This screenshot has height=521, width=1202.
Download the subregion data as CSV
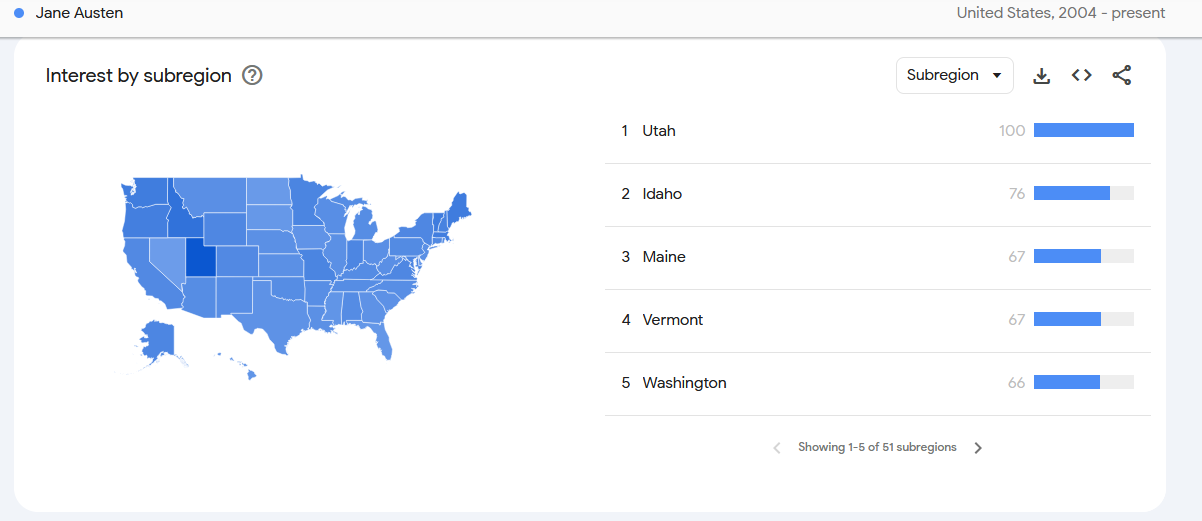pos(1041,76)
